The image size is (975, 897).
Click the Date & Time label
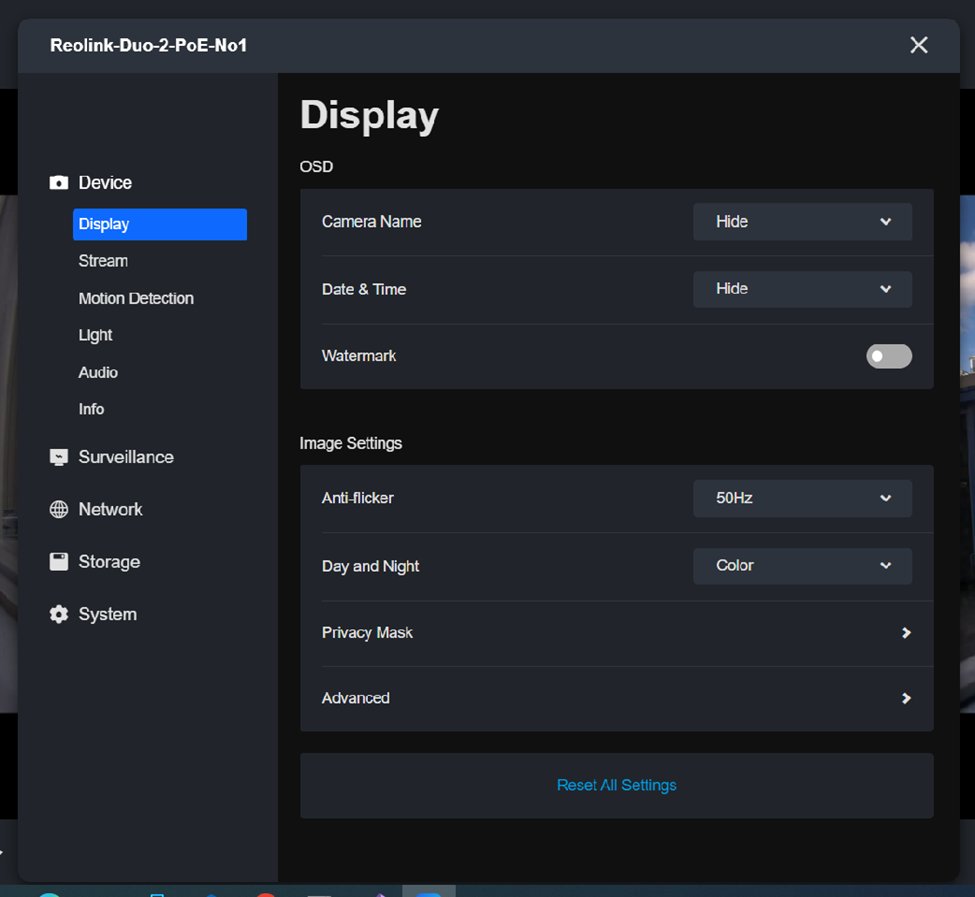(x=364, y=289)
